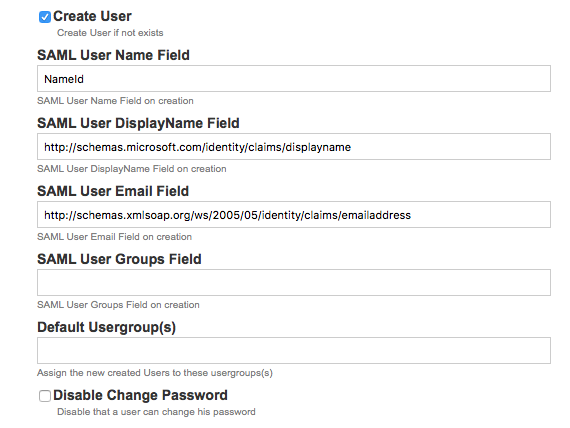Click 'SAML User DisplayName Field on creation' hint
The image size is (570, 428).
132,169
